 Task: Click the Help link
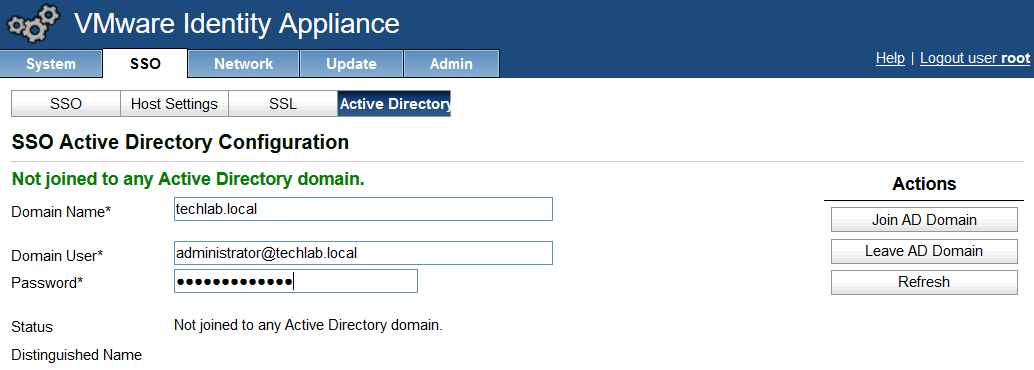[890, 58]
